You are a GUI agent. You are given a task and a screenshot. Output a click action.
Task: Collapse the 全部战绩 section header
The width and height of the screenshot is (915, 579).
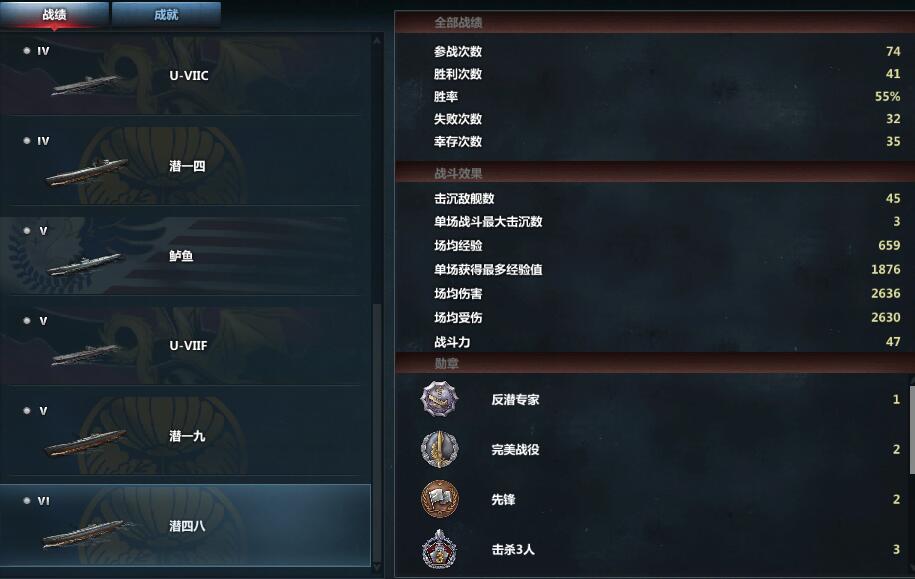[655, 22]
